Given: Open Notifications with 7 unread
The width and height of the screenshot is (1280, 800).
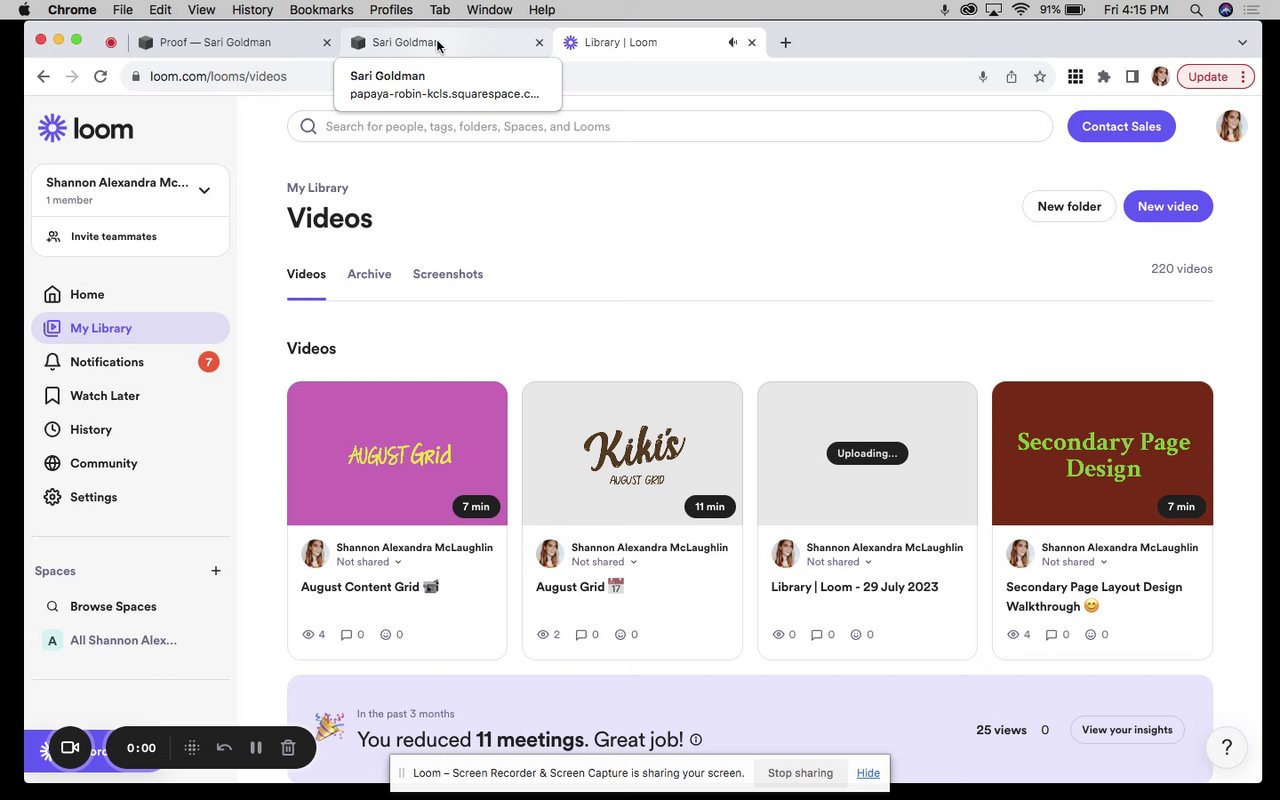Looking at the screenshot, I should [x=131, y=362].
